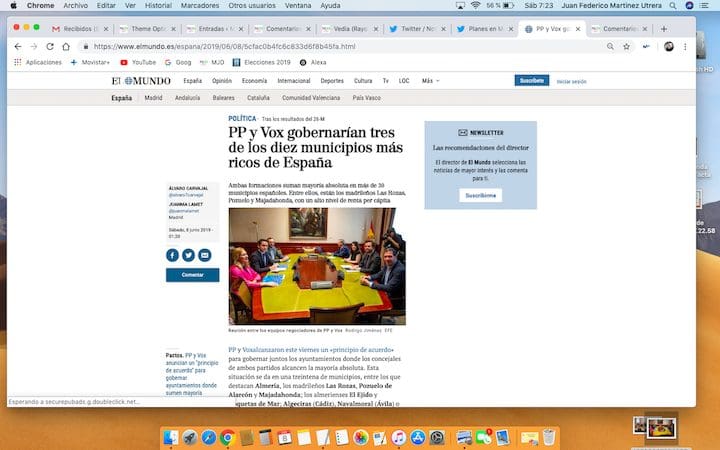Open the Deportes section
Image resolution: width=720 pixels, height=450 pixels.
[332, 81]
